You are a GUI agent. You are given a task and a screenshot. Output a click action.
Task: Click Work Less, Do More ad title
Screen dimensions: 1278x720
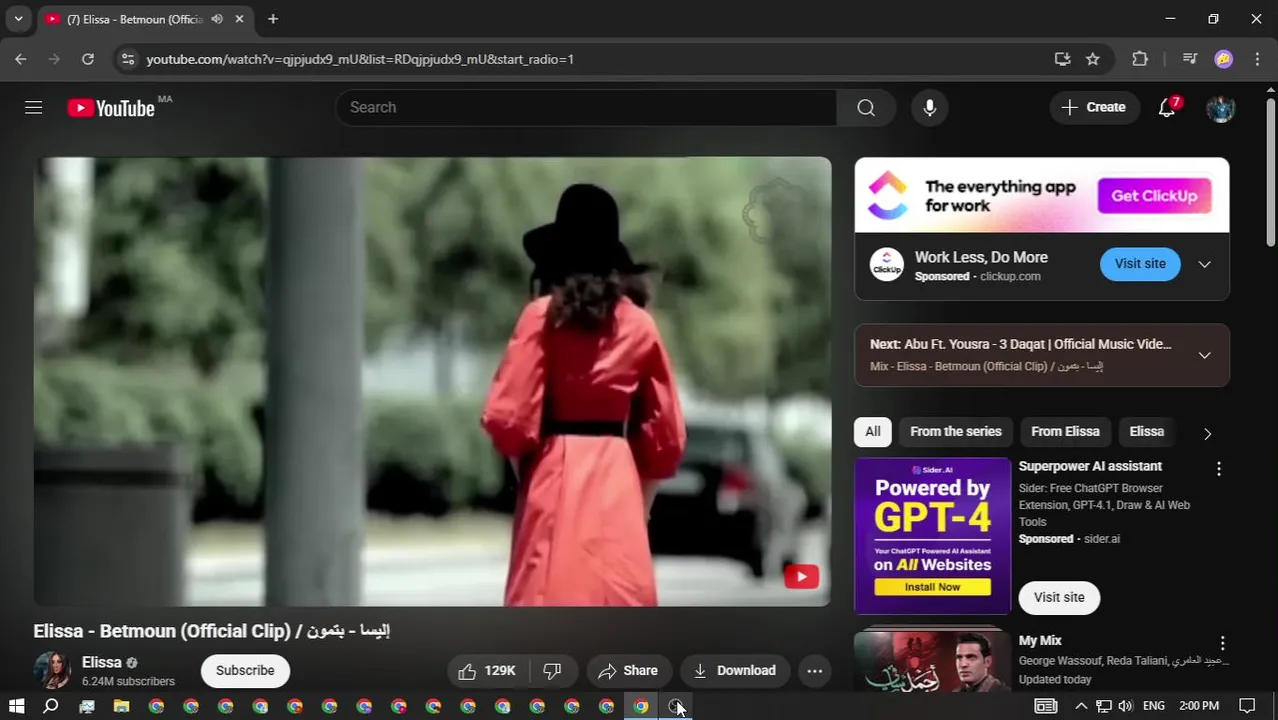[981, 257]
